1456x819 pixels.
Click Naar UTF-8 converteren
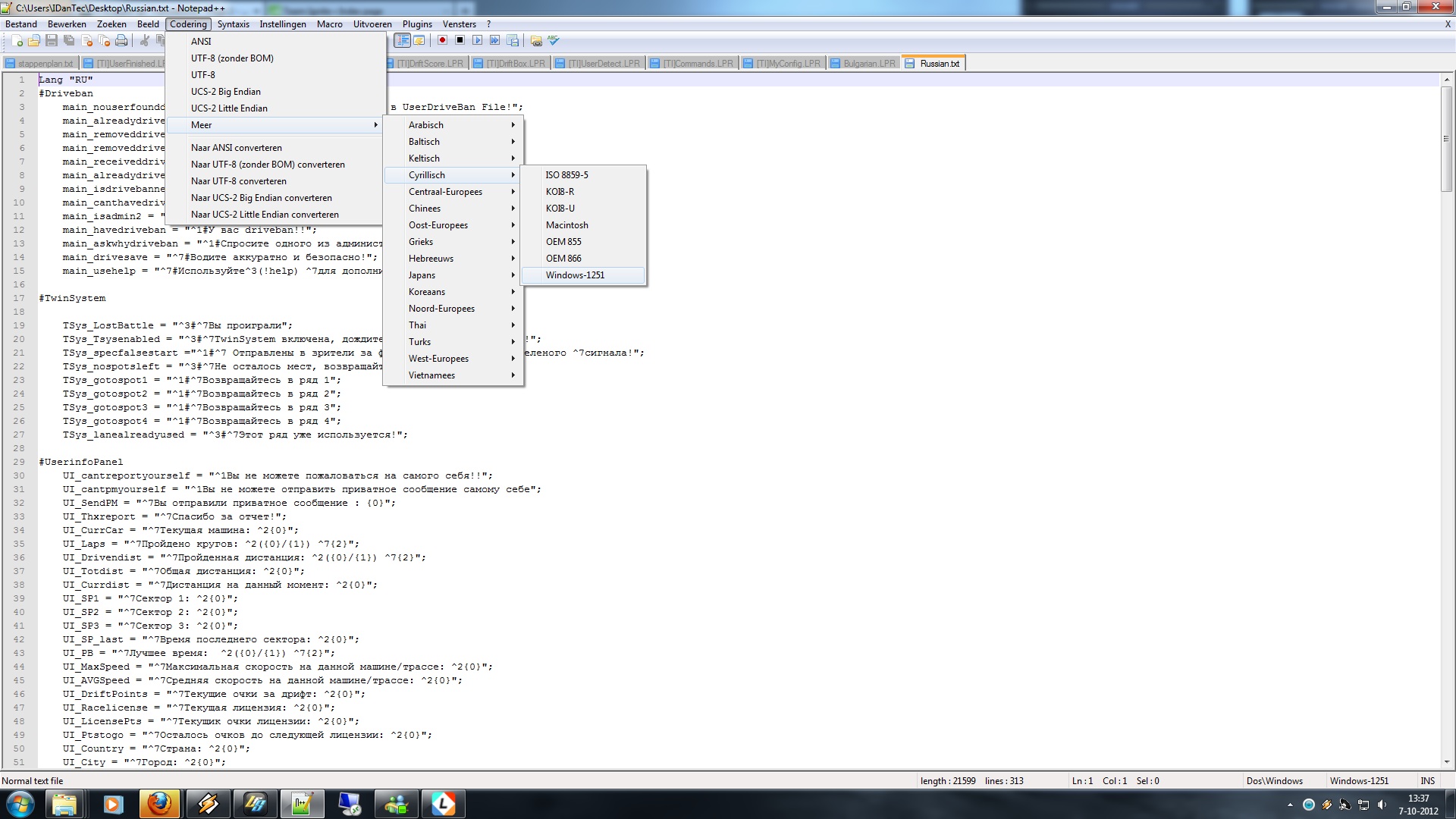pos(239,181)
